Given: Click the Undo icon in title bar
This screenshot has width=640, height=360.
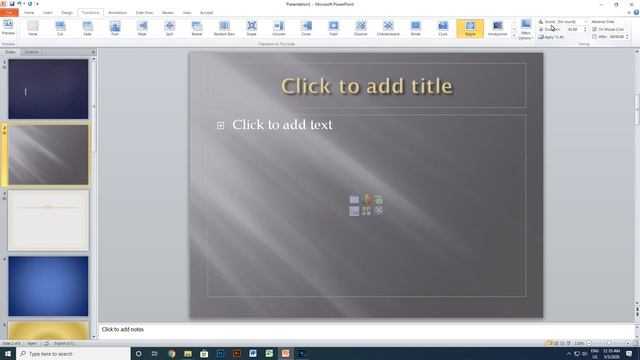Looking at the screenshot, I should pyautogui.click(x=19, y=4).
